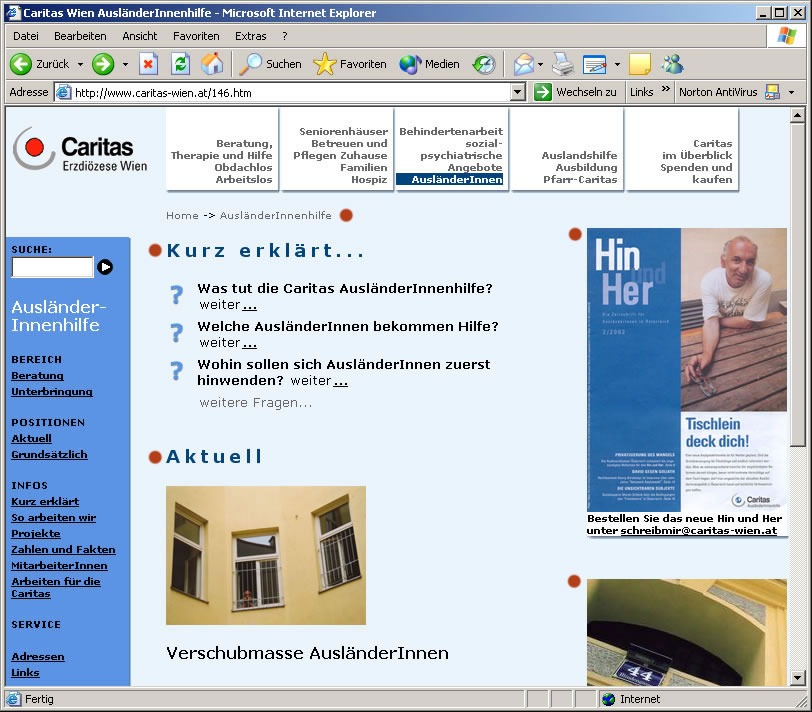812x712 pixels.
Task: Click the page icon beside the address URL
Action: click(63, 93)
